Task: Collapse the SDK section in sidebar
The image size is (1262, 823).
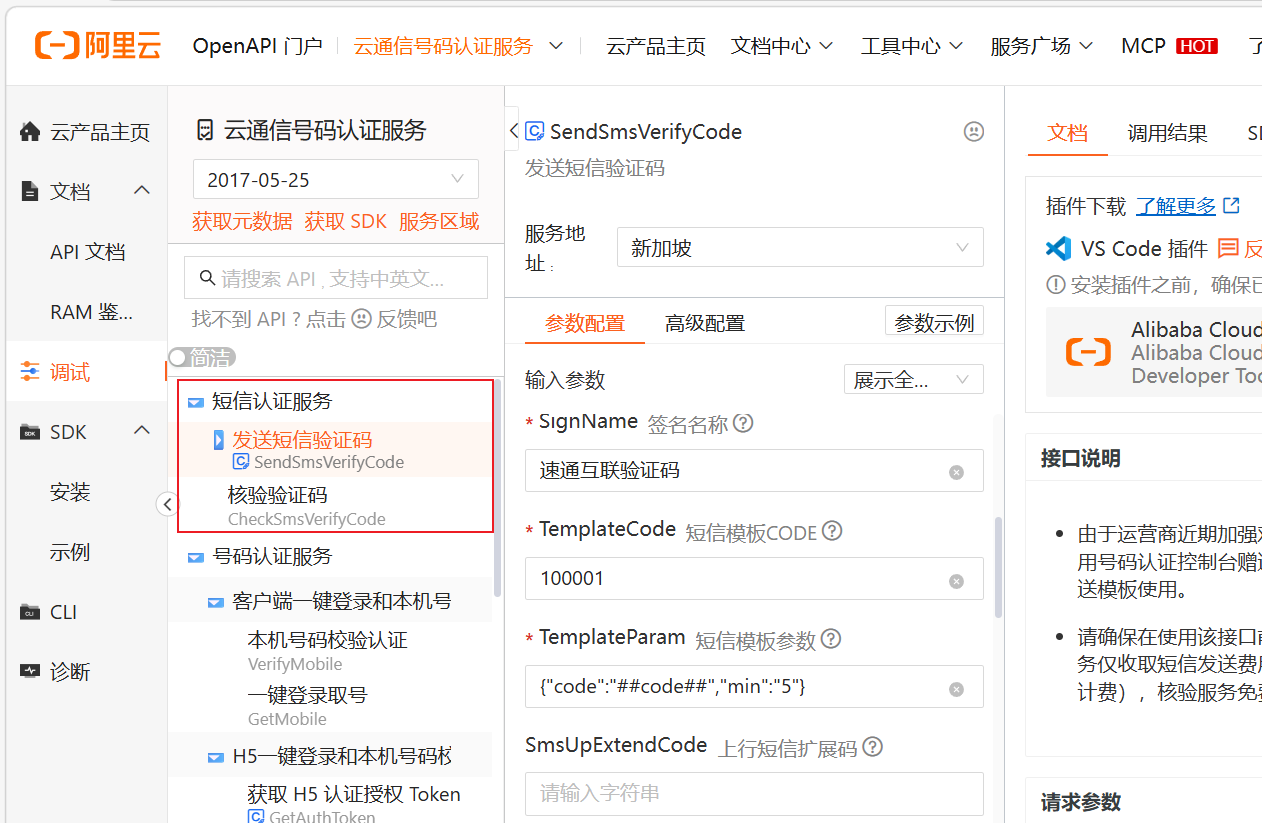Action: point(142,430)
